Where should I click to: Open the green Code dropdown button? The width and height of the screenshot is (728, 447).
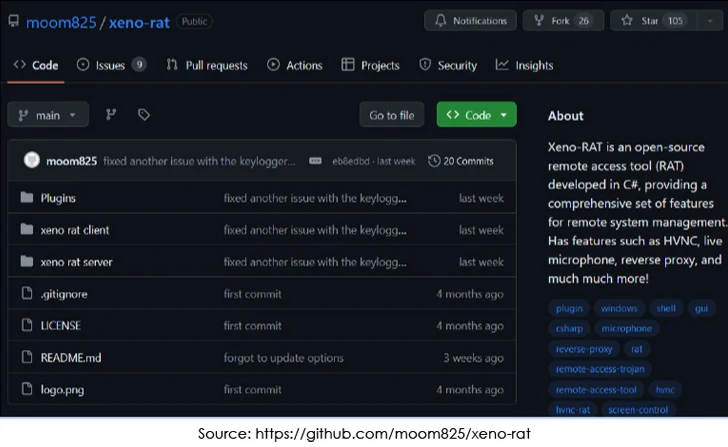pos(476,115)
